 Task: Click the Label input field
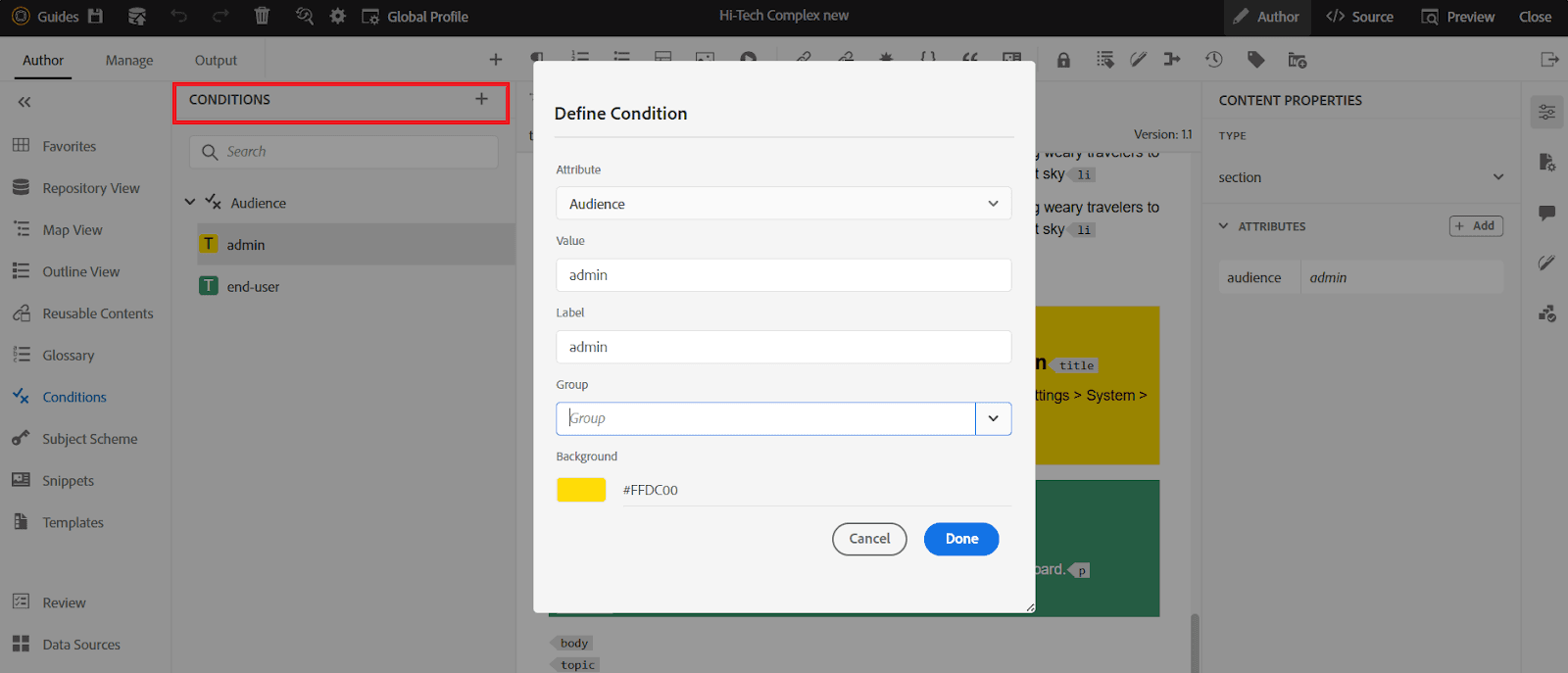click(x=783, y=347)
